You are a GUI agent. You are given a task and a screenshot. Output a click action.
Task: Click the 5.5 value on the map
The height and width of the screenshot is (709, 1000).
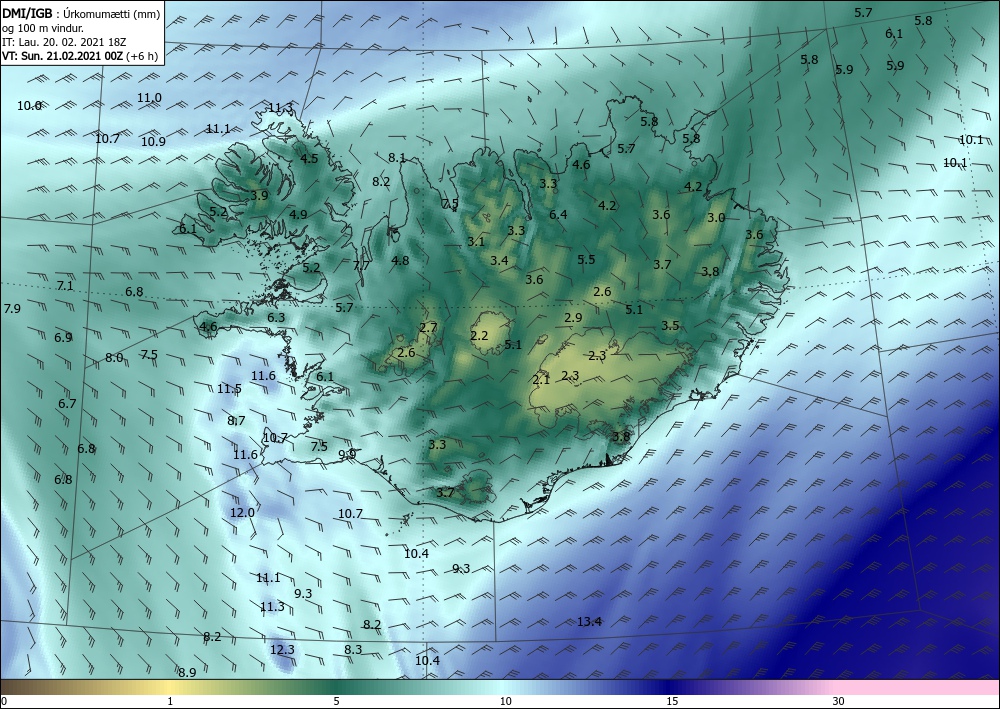pos(586,259)
